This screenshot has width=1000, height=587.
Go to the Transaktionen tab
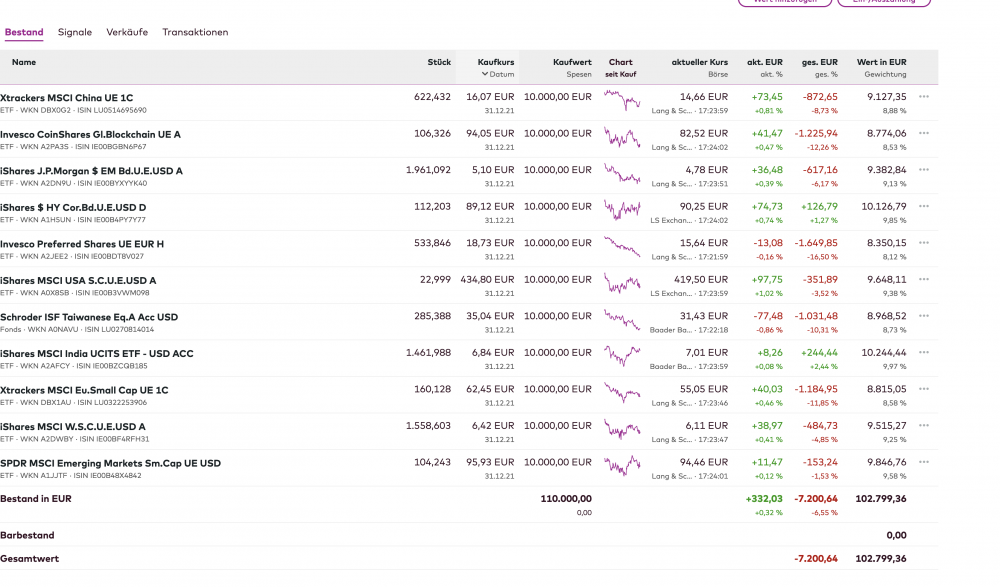point(195,32)
